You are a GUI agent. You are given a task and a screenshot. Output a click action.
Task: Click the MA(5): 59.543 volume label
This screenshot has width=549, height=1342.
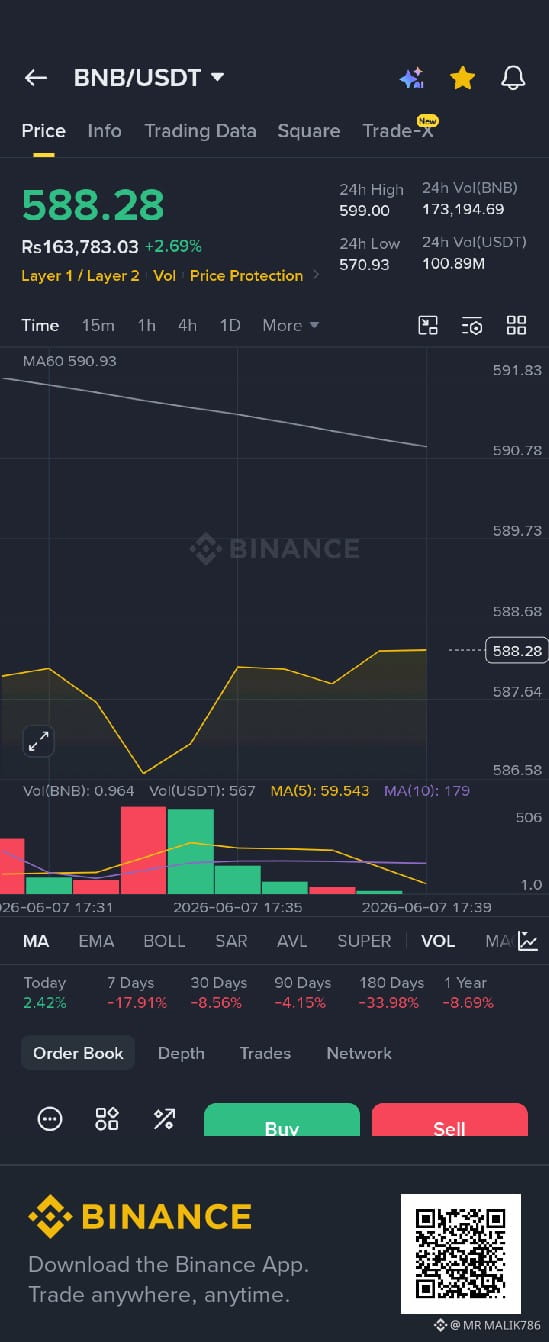(x=320, y=791)
